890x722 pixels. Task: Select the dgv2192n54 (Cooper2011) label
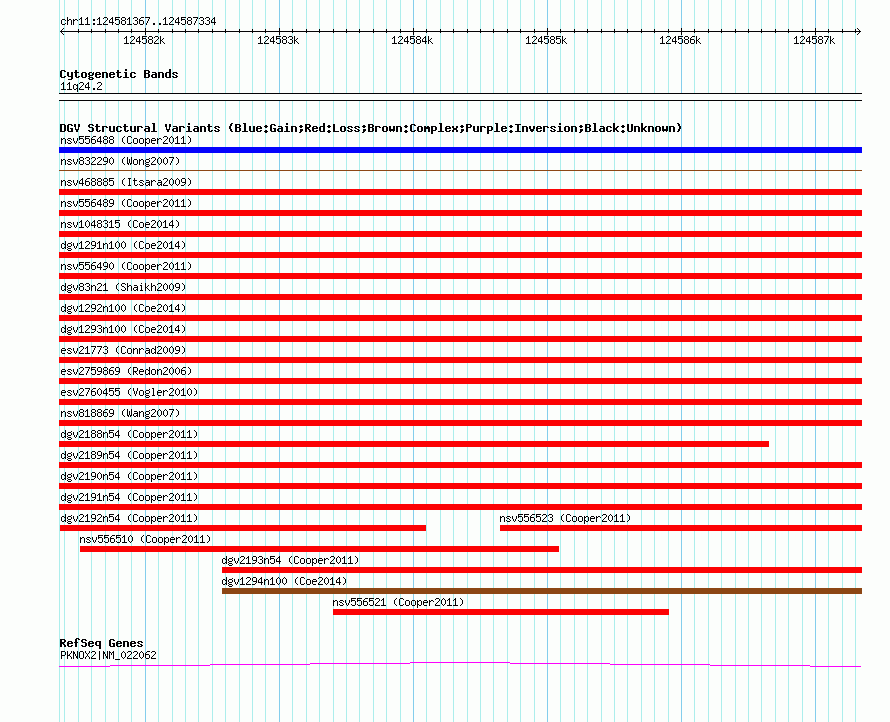(x=129, y=518)
